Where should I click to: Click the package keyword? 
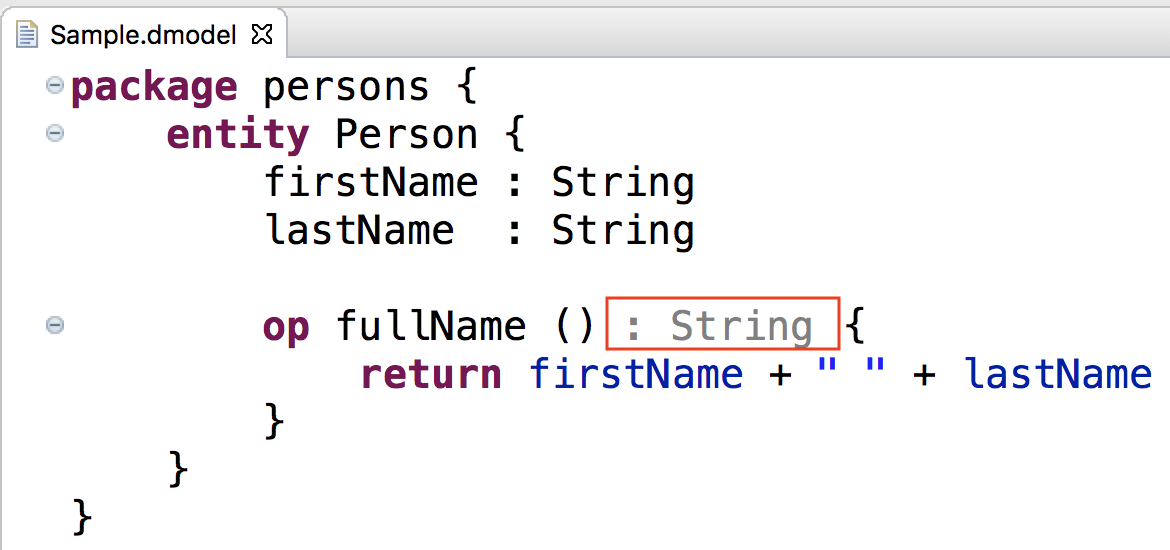[x=154, y=87]
